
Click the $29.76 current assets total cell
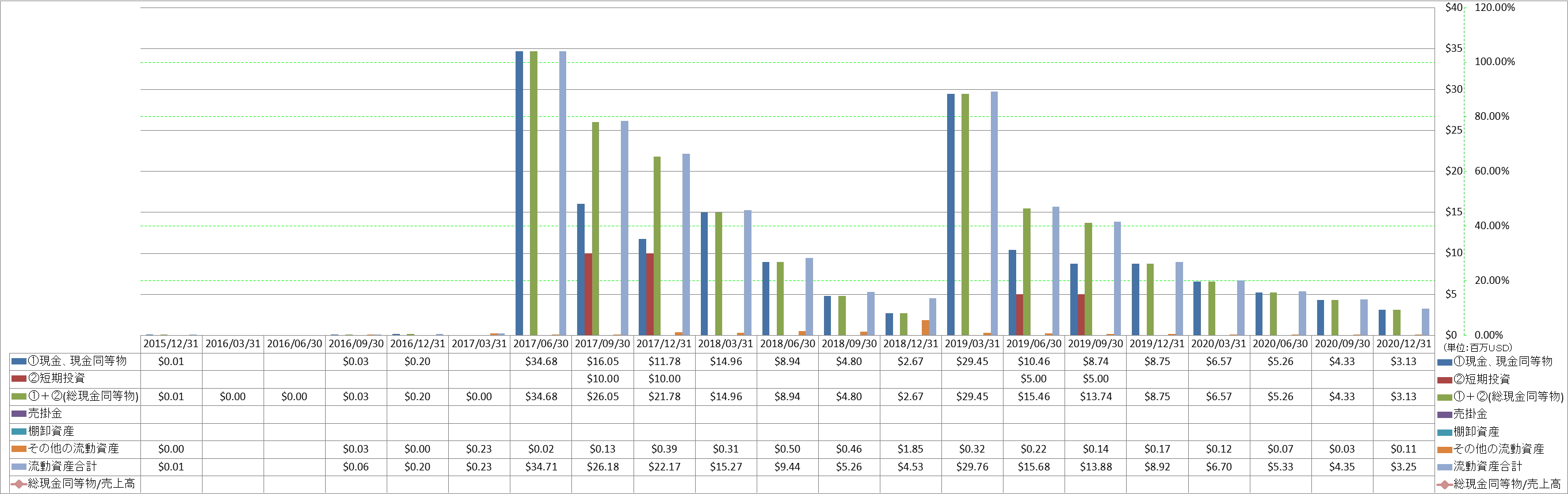tap(972, 466)
